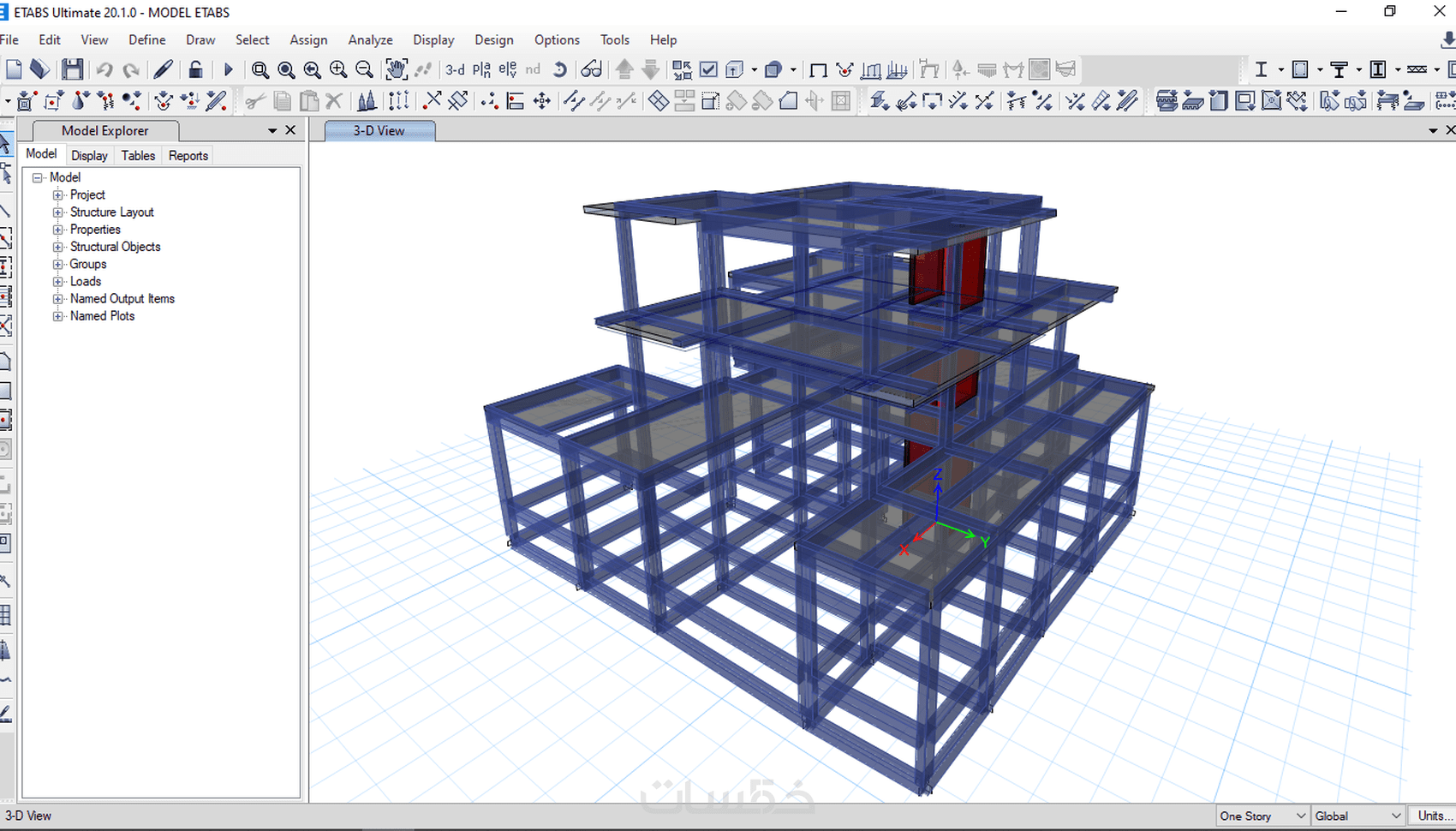The width and height of the screenshot is (1456, 831).
Task: Click the Open File icon
Action: (39, 69)
